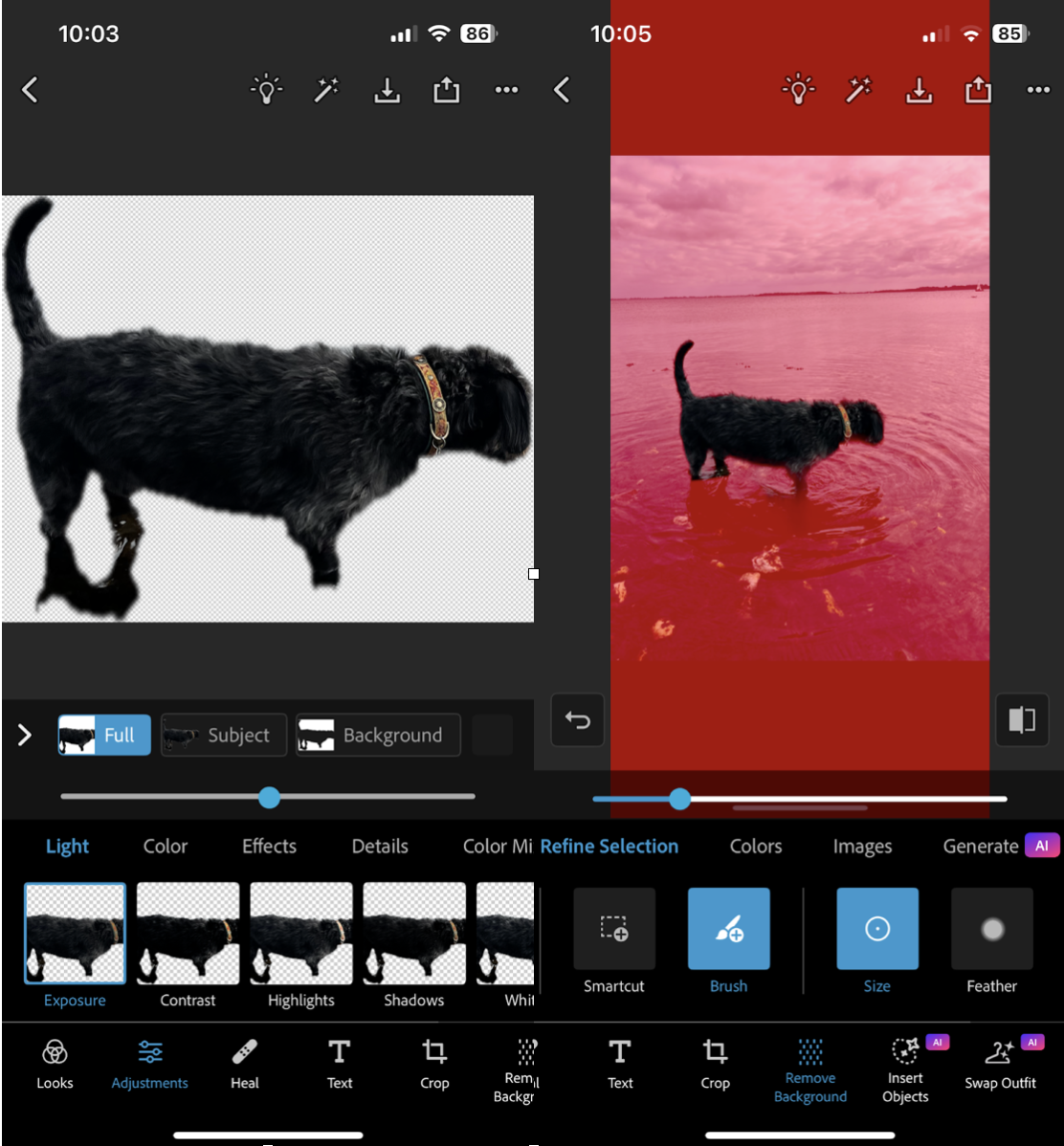Open the Generate AI tab
The height and width of the screenshot is (1146, 1064).
[x=1000, y=847]
